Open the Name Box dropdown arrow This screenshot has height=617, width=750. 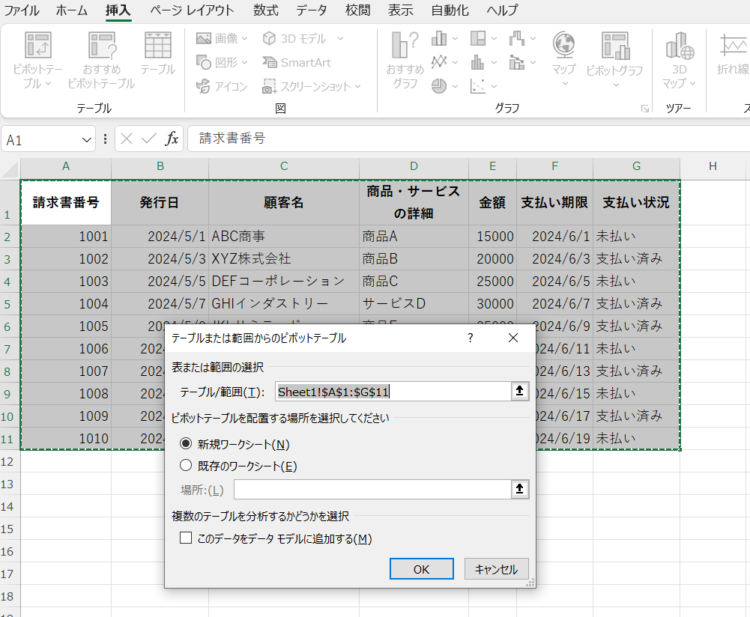pos(86,139)
